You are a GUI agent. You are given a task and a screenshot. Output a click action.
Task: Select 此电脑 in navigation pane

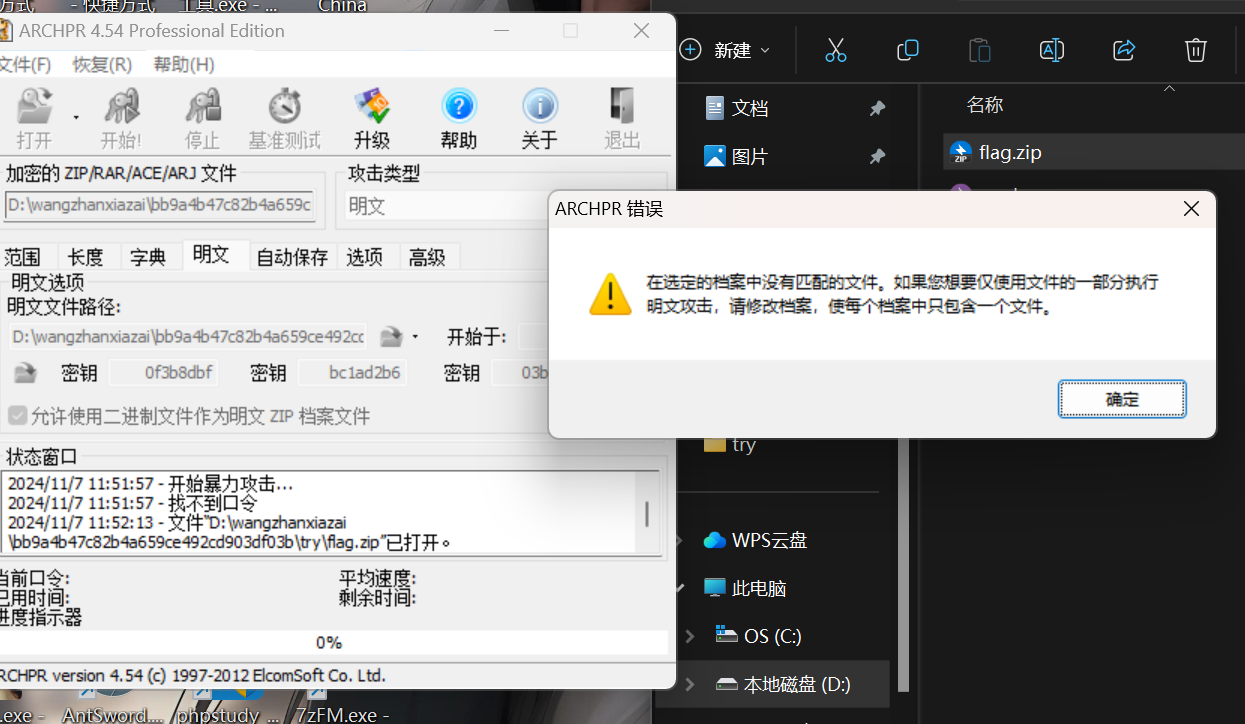(745, 588)
